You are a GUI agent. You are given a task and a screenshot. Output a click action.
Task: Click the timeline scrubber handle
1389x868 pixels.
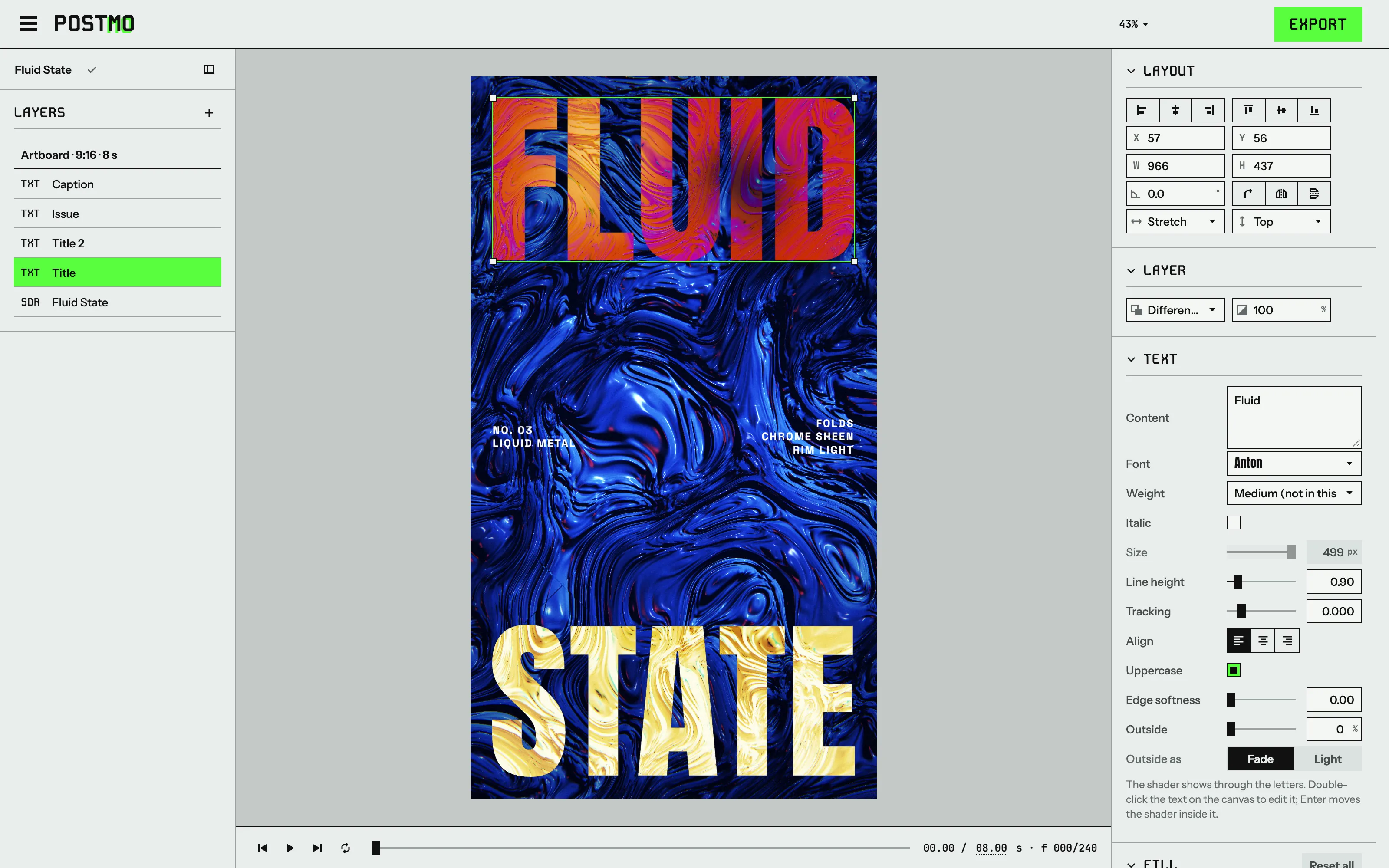[x=375, y=848]
